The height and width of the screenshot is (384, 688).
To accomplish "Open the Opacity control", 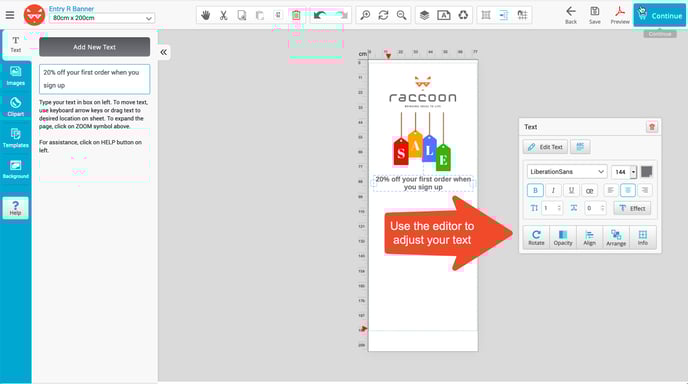I will point(563,237).
